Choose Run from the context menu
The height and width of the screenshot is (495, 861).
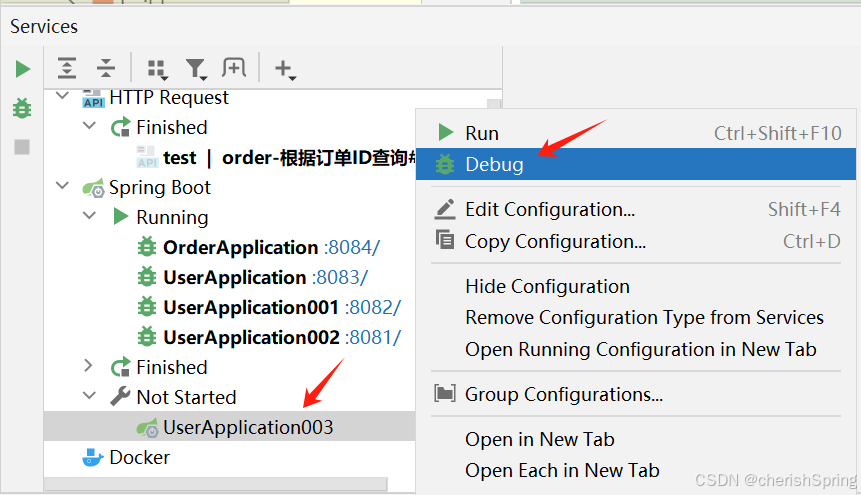point(636,133)
